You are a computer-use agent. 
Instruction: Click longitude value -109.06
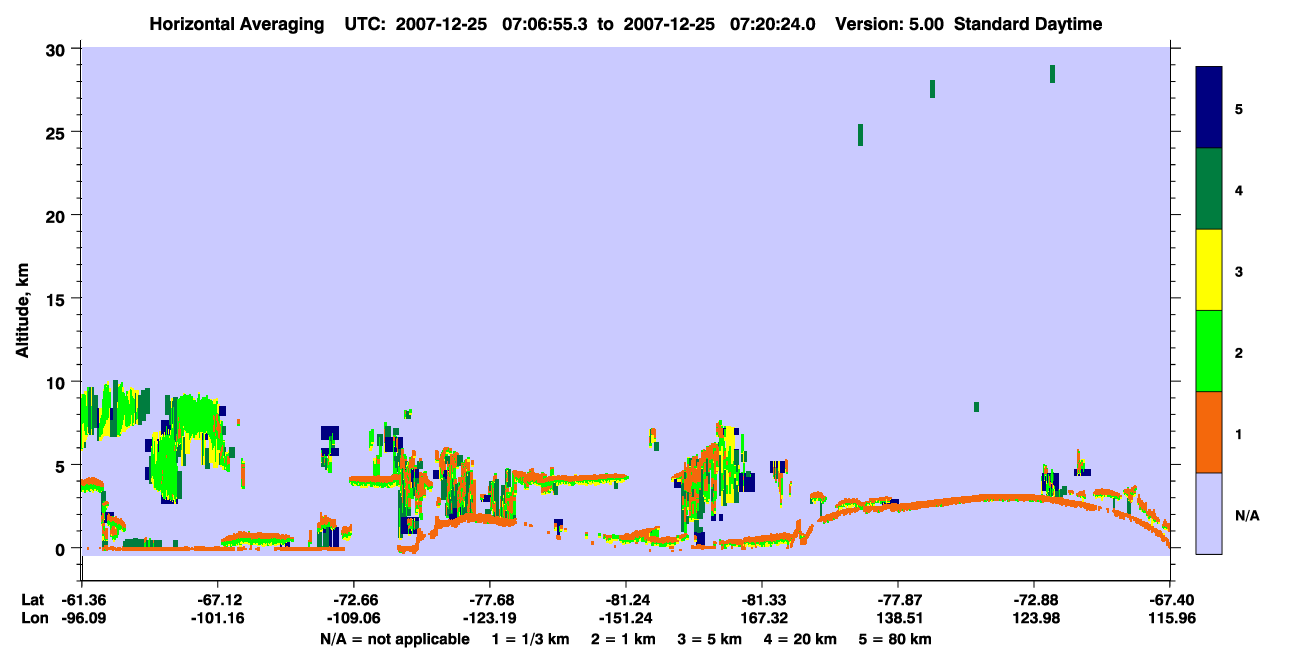(354, 618)
